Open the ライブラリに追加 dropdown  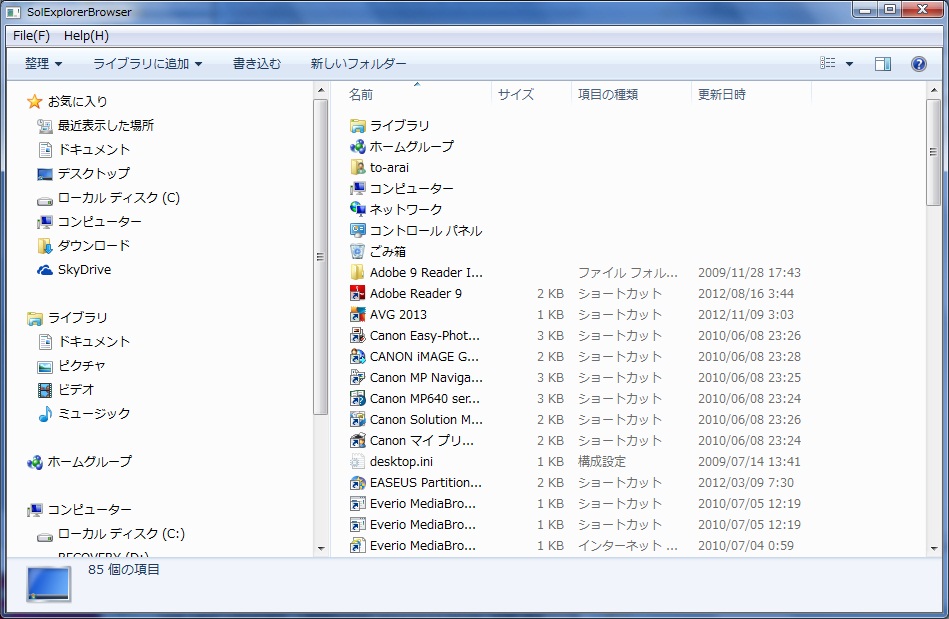point(147,64)
